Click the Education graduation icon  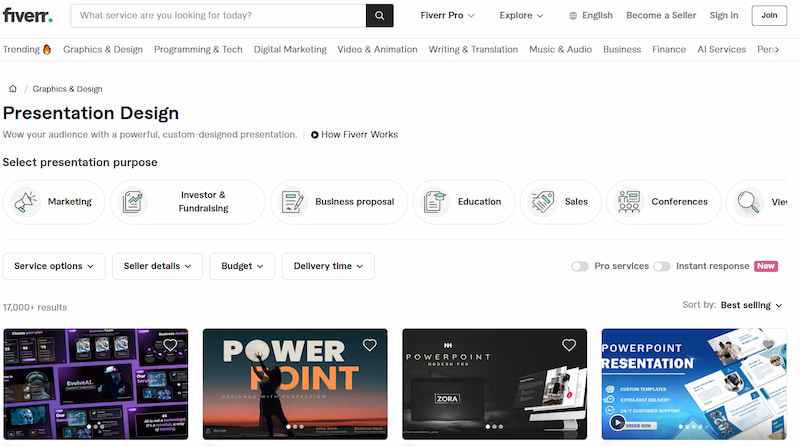pyautogui.click(x=435, y=202)
